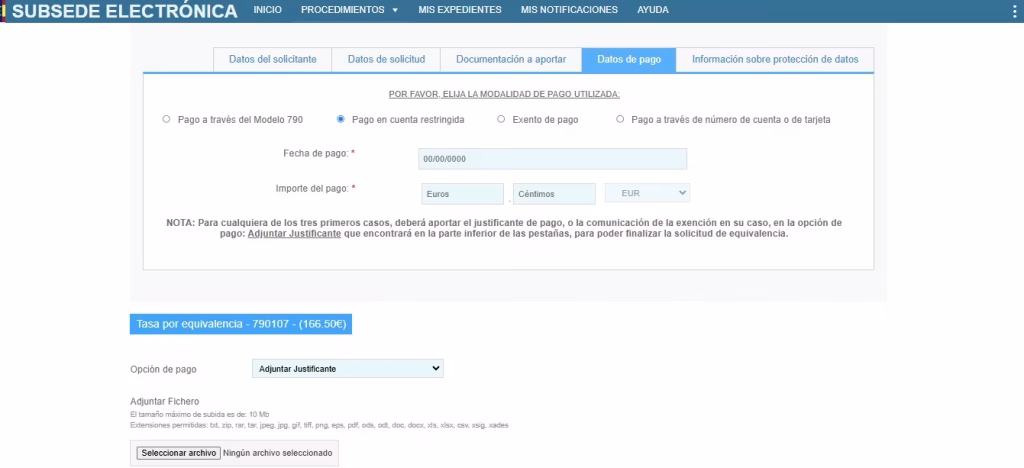Select Pago a través de número de cuenta o de tarjeta
This screenshot has width=1024, height=468.
620,119
